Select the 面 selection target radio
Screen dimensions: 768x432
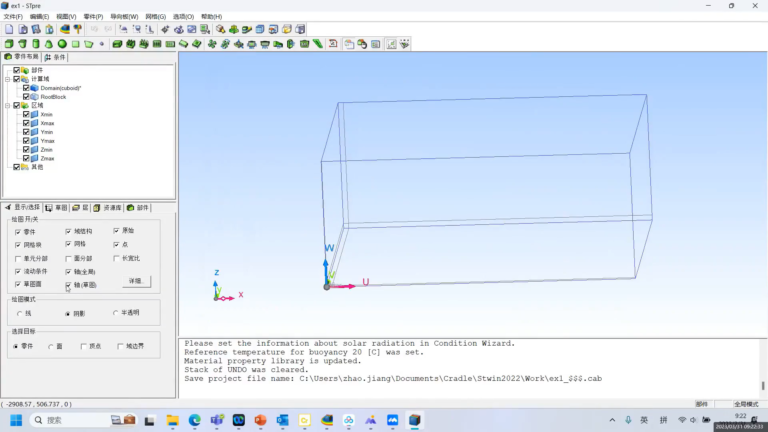[50, 346]
